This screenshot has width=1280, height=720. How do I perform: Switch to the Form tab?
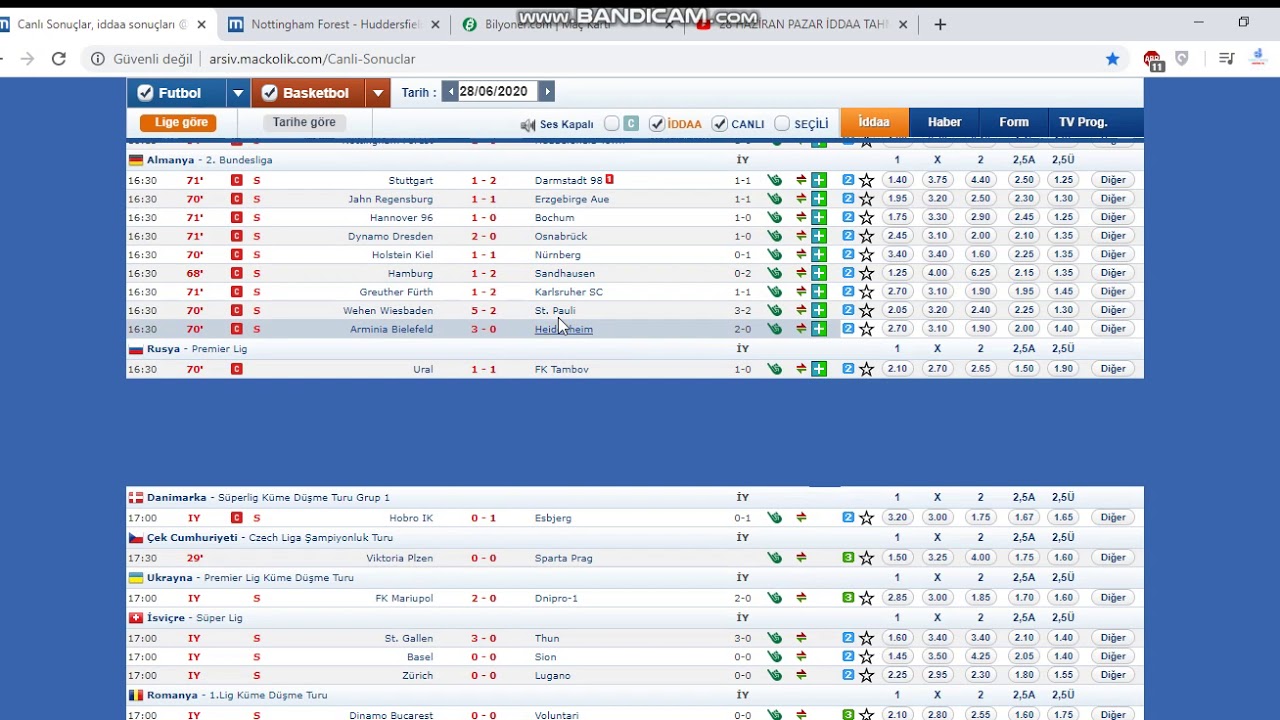coord(1013,122)
